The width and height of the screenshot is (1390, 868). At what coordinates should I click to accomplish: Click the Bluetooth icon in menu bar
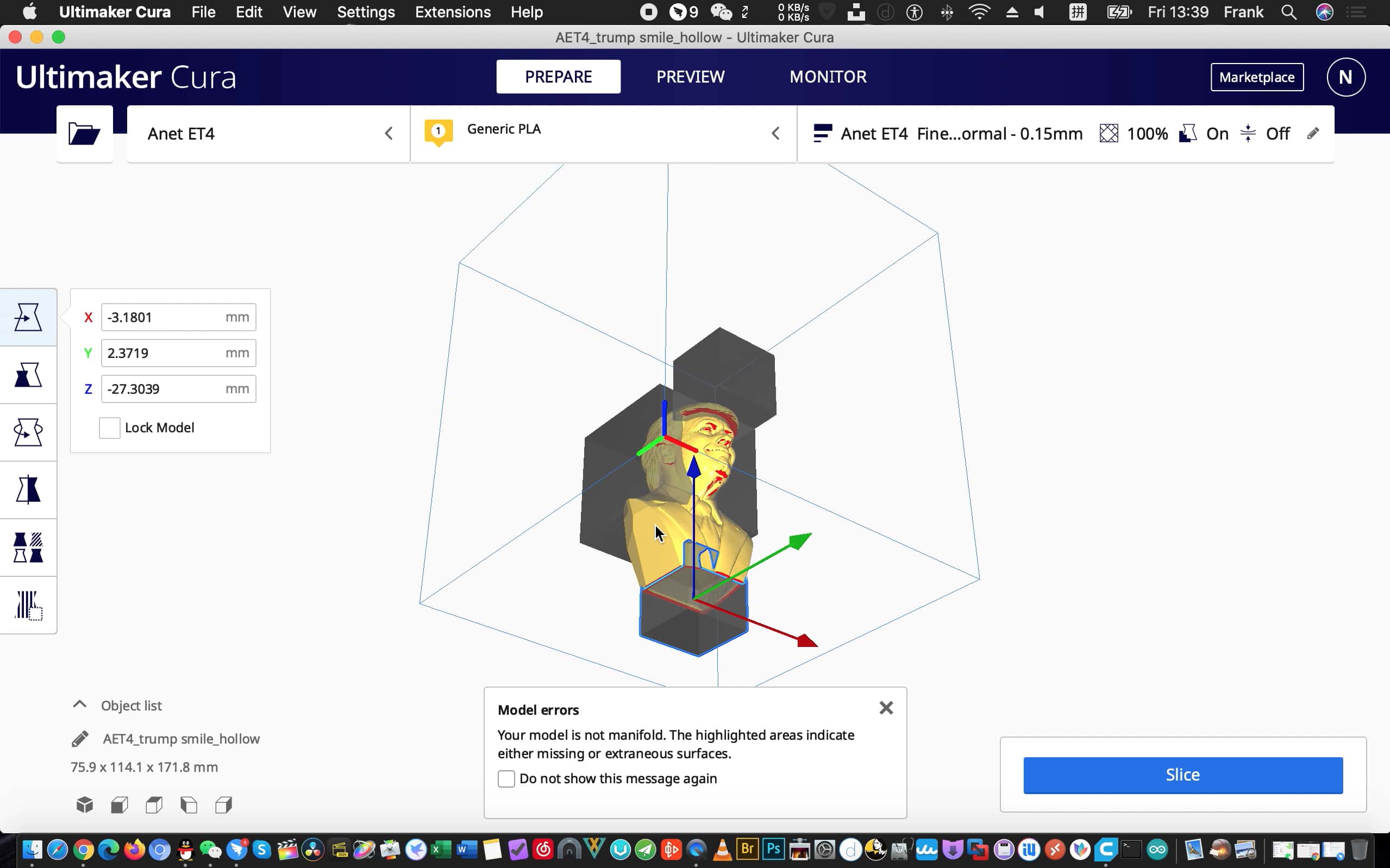click(947, 12)
